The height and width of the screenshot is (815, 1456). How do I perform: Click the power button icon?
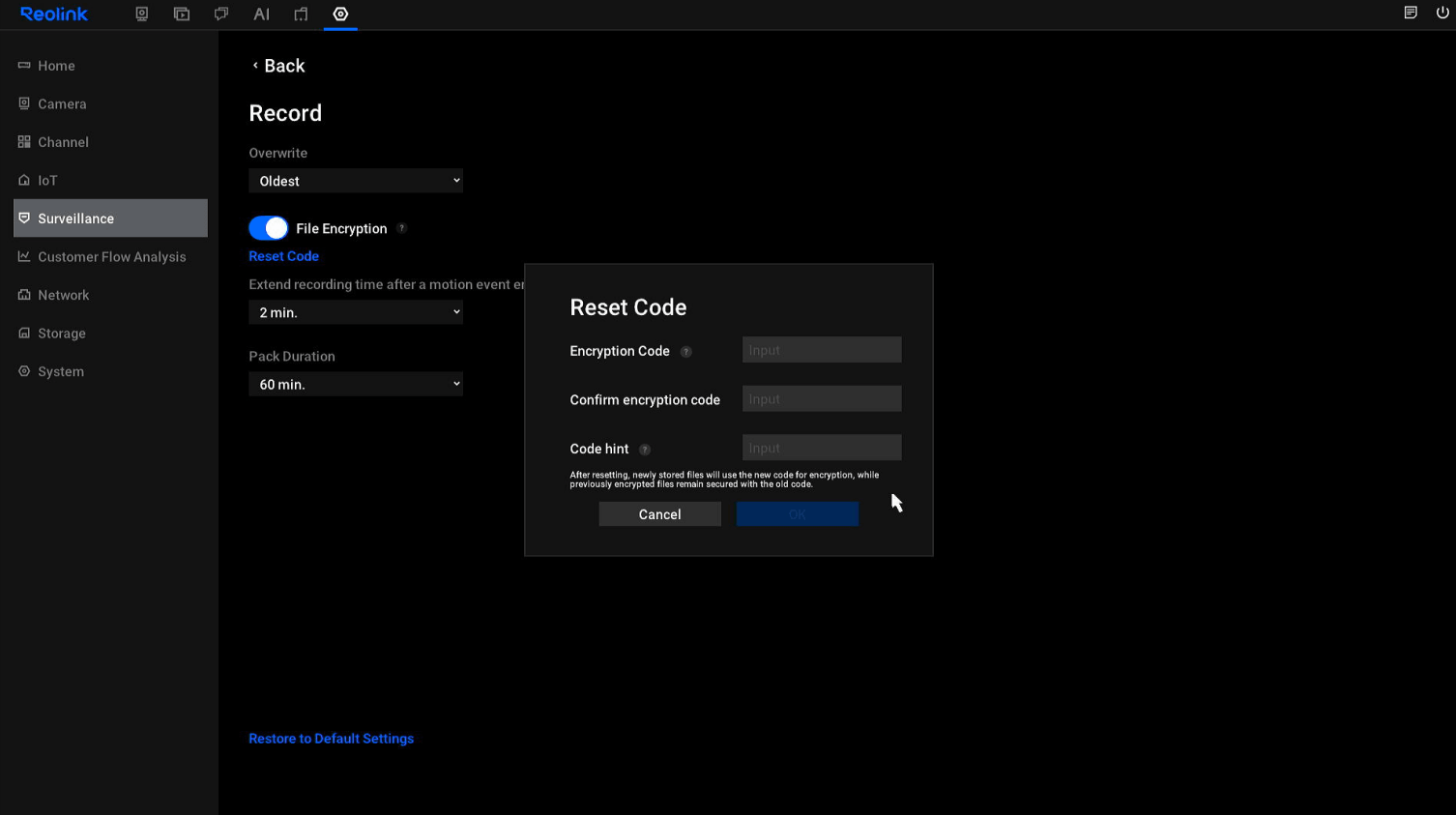coord(1442,13)
